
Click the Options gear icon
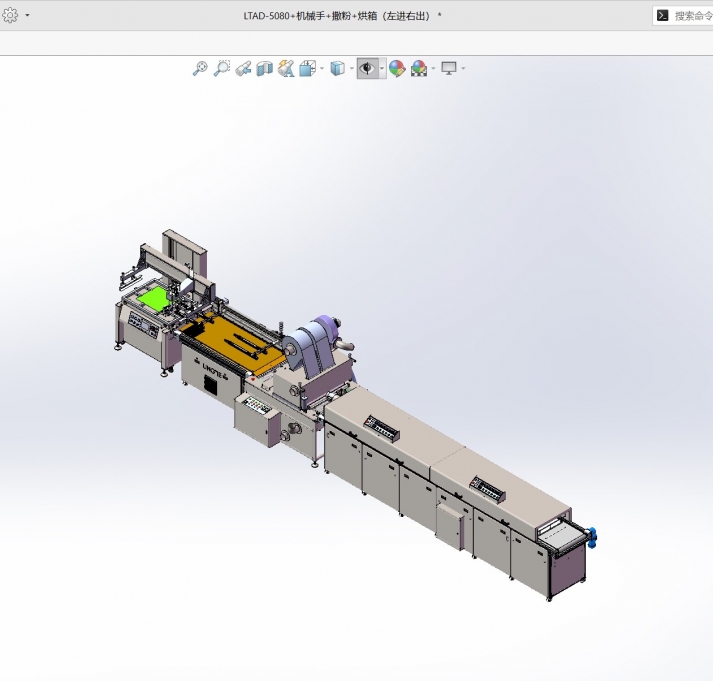coord(10,15)
